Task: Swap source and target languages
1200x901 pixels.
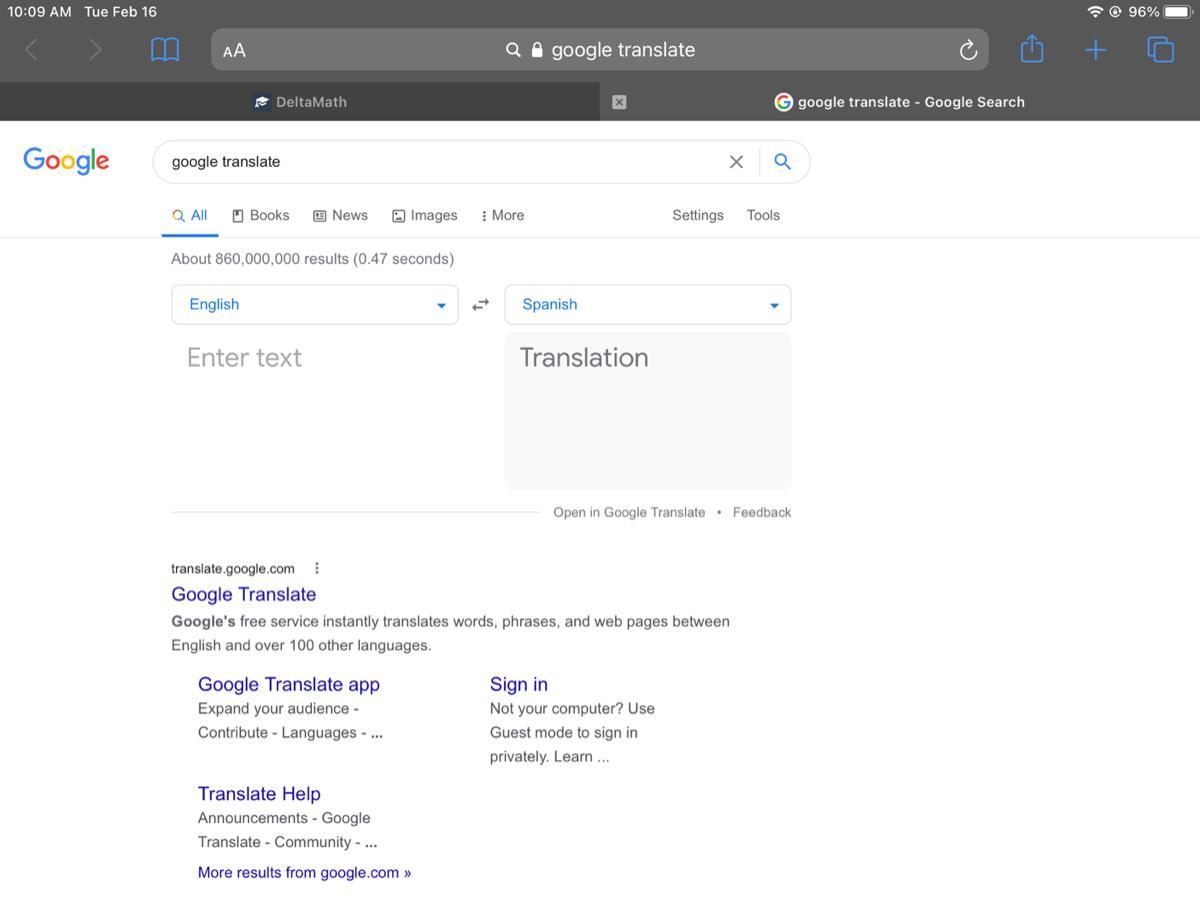Action: coord(481,305)
